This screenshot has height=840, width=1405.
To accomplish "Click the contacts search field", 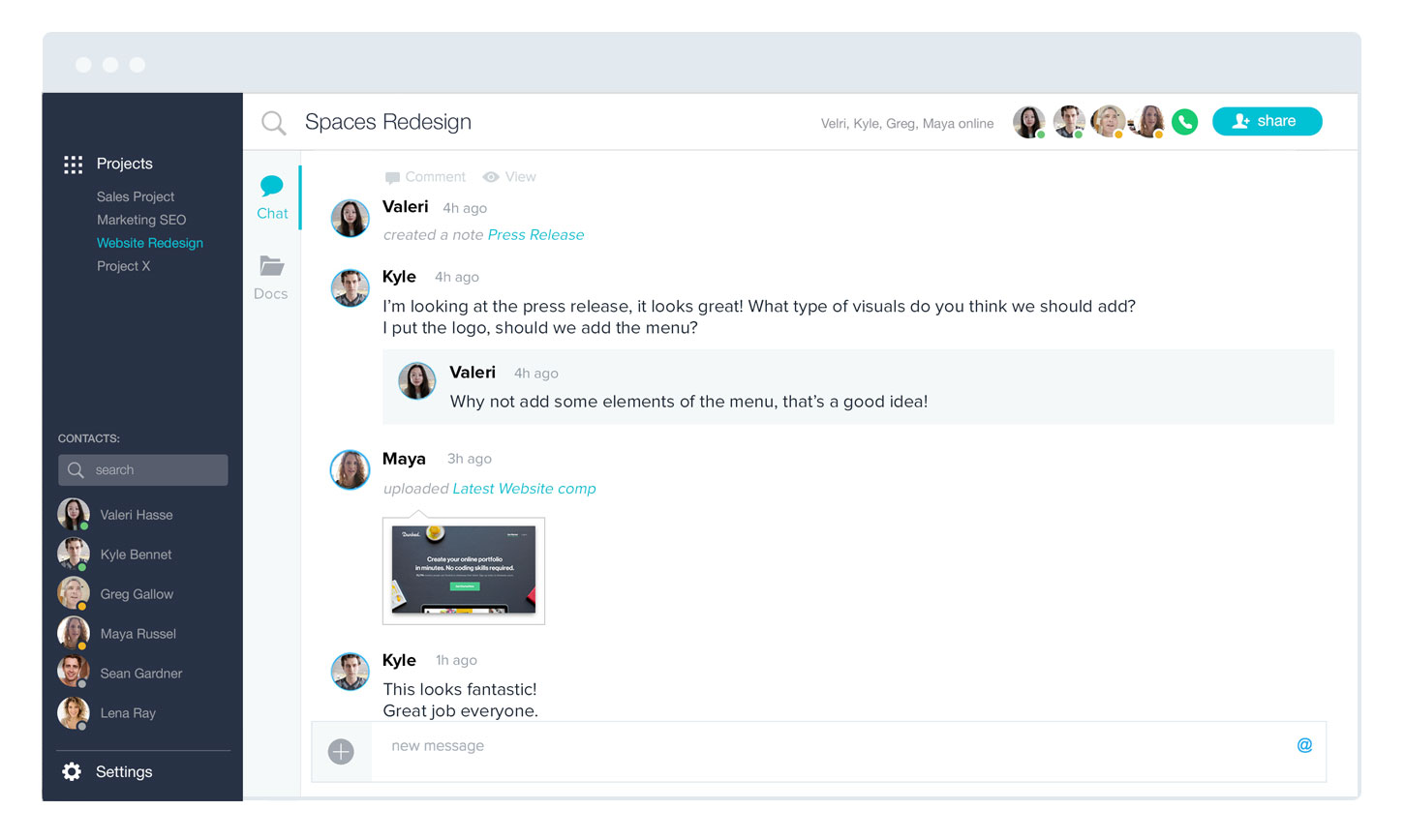I will point(143,470).
